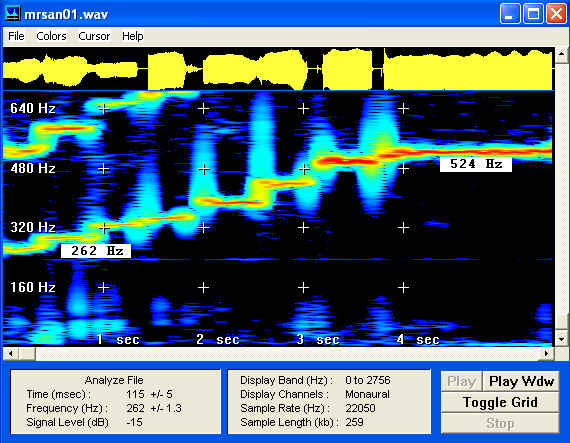Open the Colors menu
The width and height of the screenshot is (570, 443).
[x=51, y=36]
